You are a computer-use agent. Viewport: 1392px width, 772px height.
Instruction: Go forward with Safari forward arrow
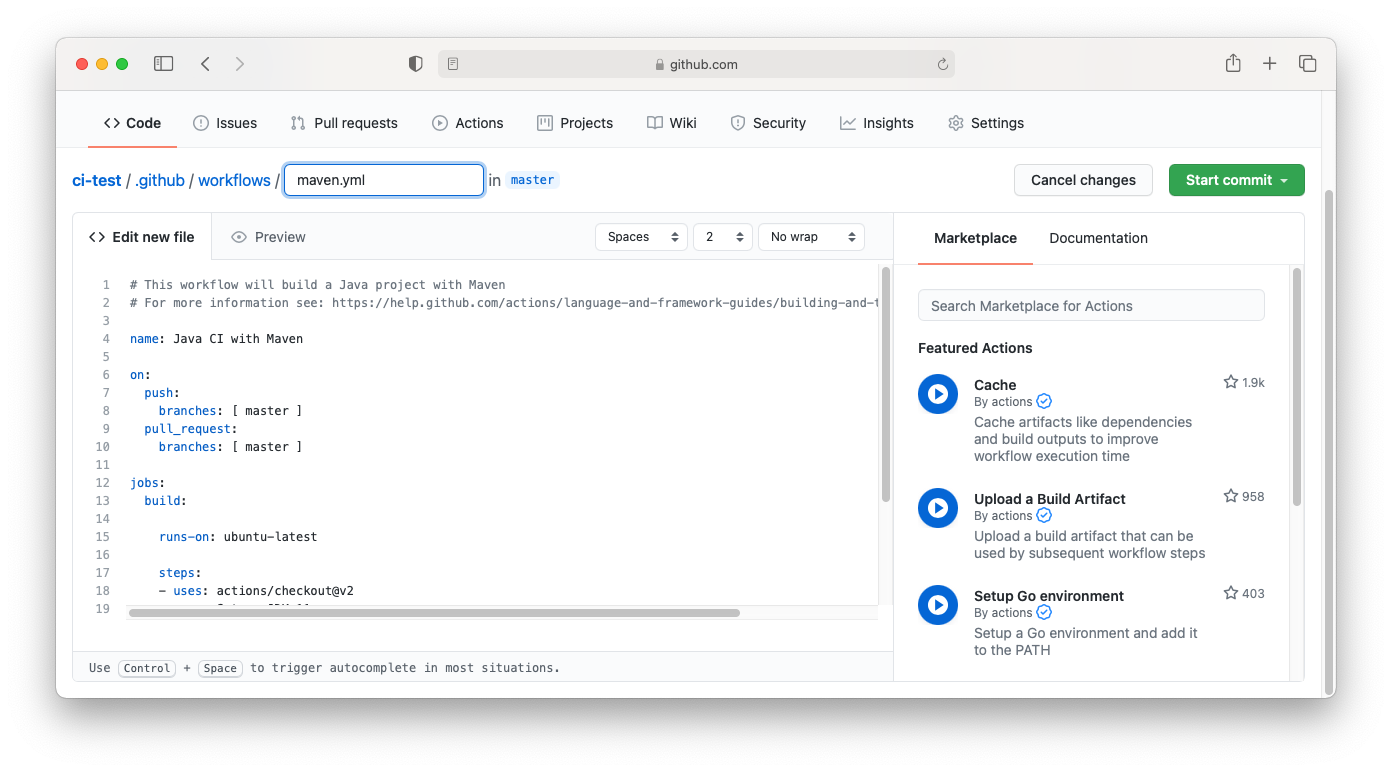tap(239, 64)
